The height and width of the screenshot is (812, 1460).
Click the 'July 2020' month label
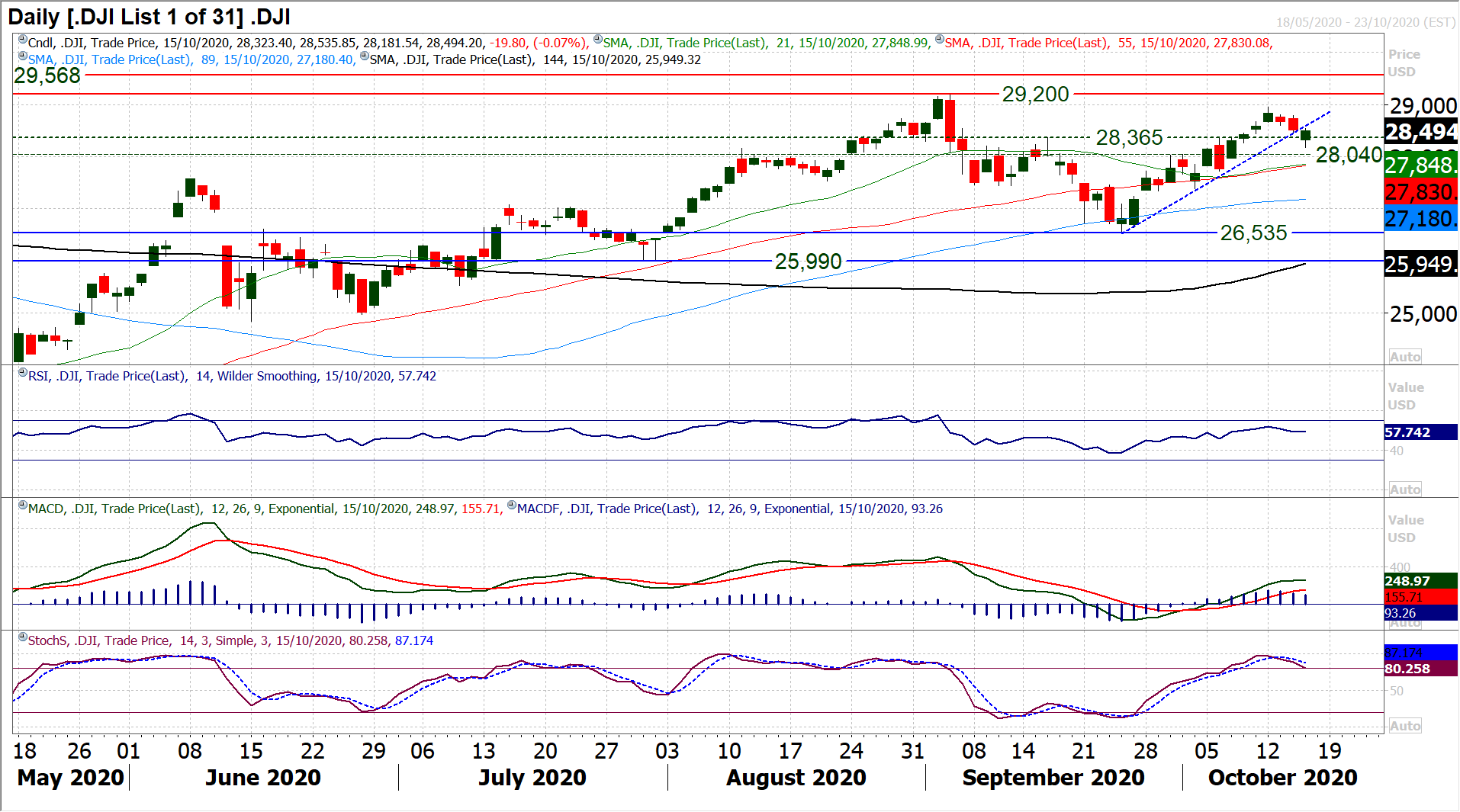point(532,778)
